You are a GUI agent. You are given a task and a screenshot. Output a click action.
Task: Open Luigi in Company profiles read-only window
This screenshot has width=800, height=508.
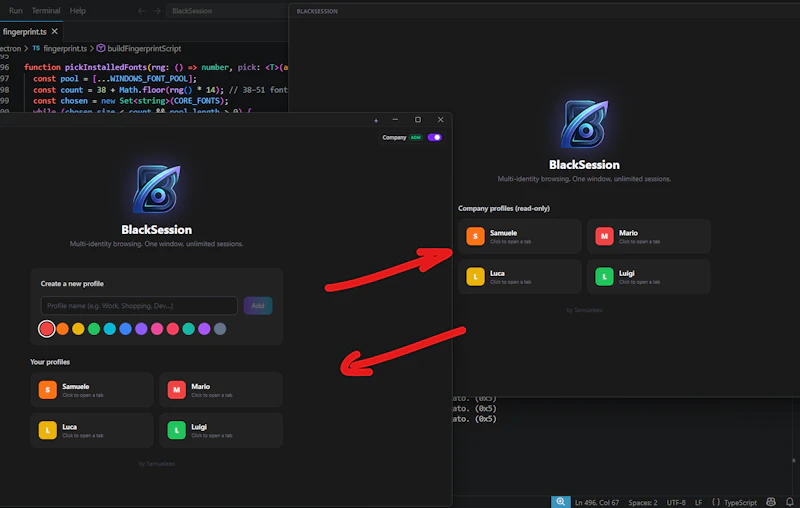coord(648,277)
